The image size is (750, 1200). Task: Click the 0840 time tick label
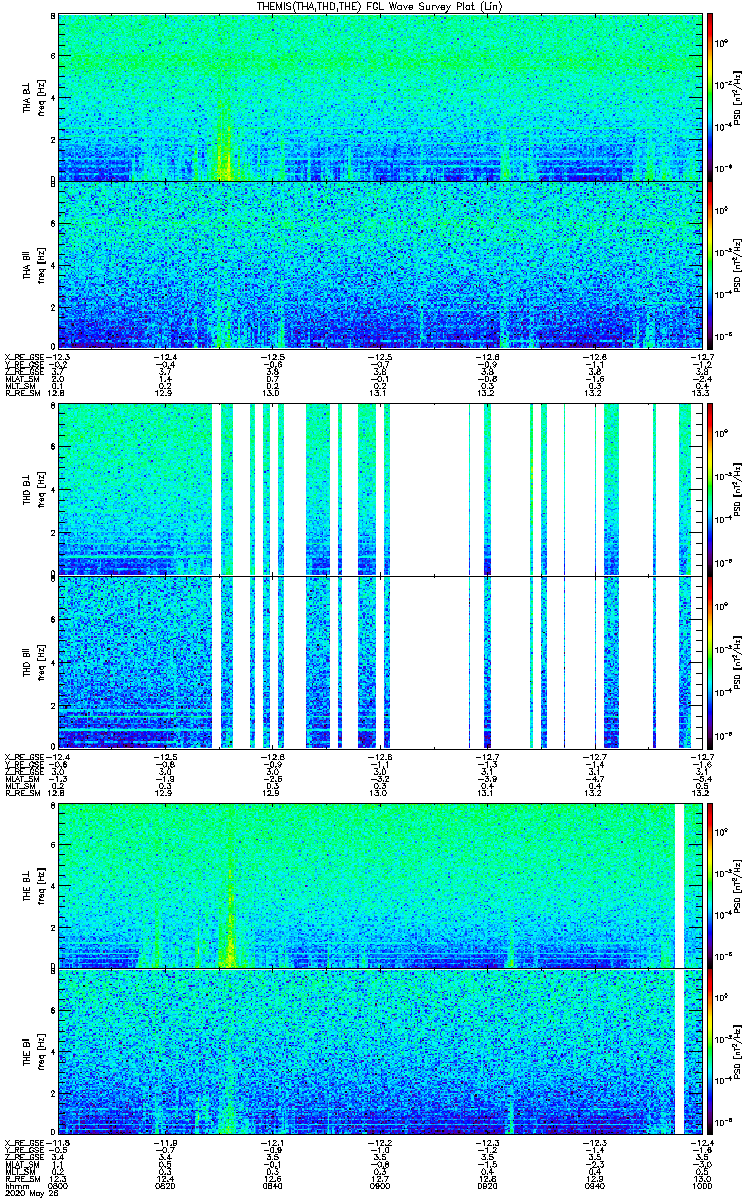coord(274,1186)
